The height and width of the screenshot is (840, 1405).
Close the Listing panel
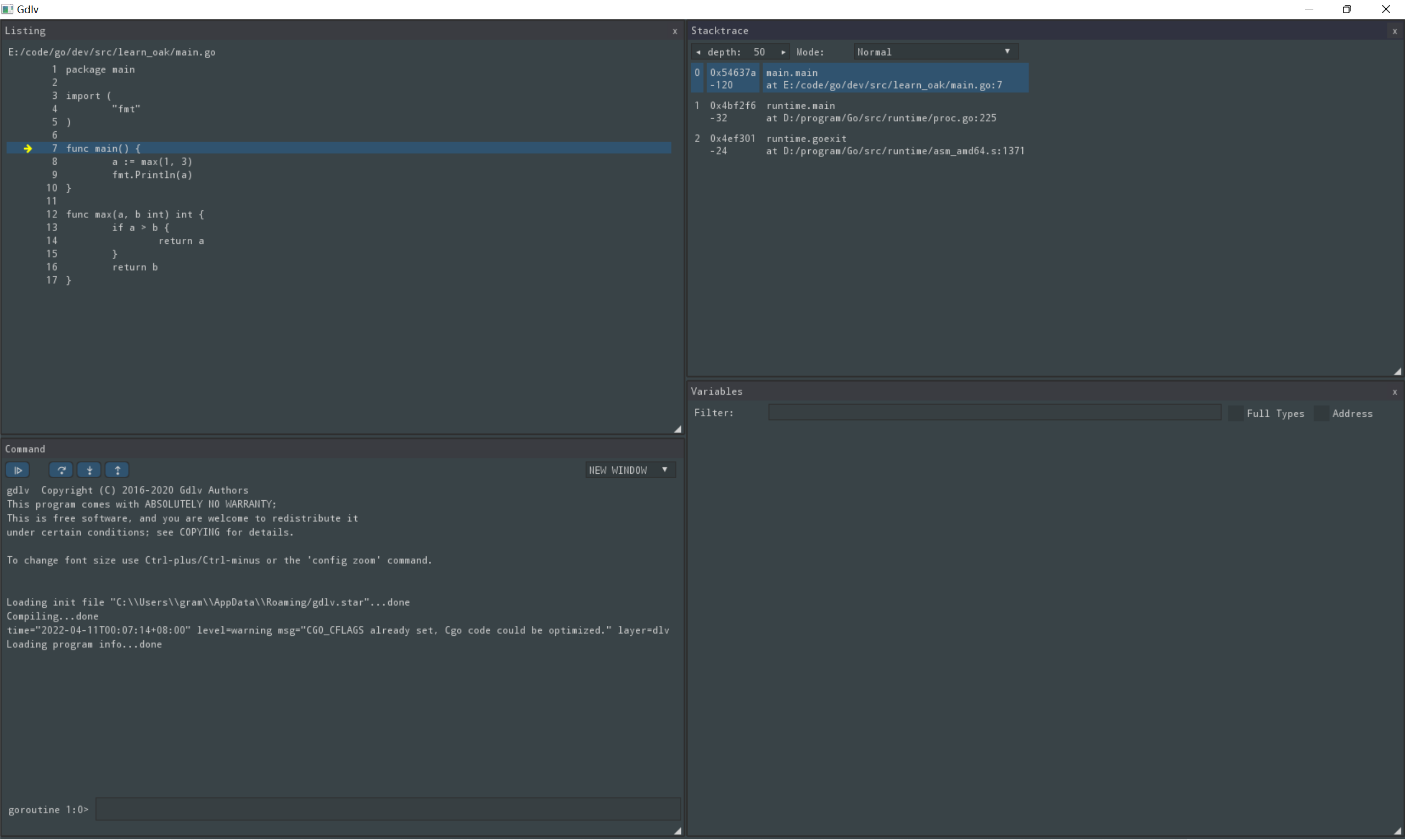[675, 31]
